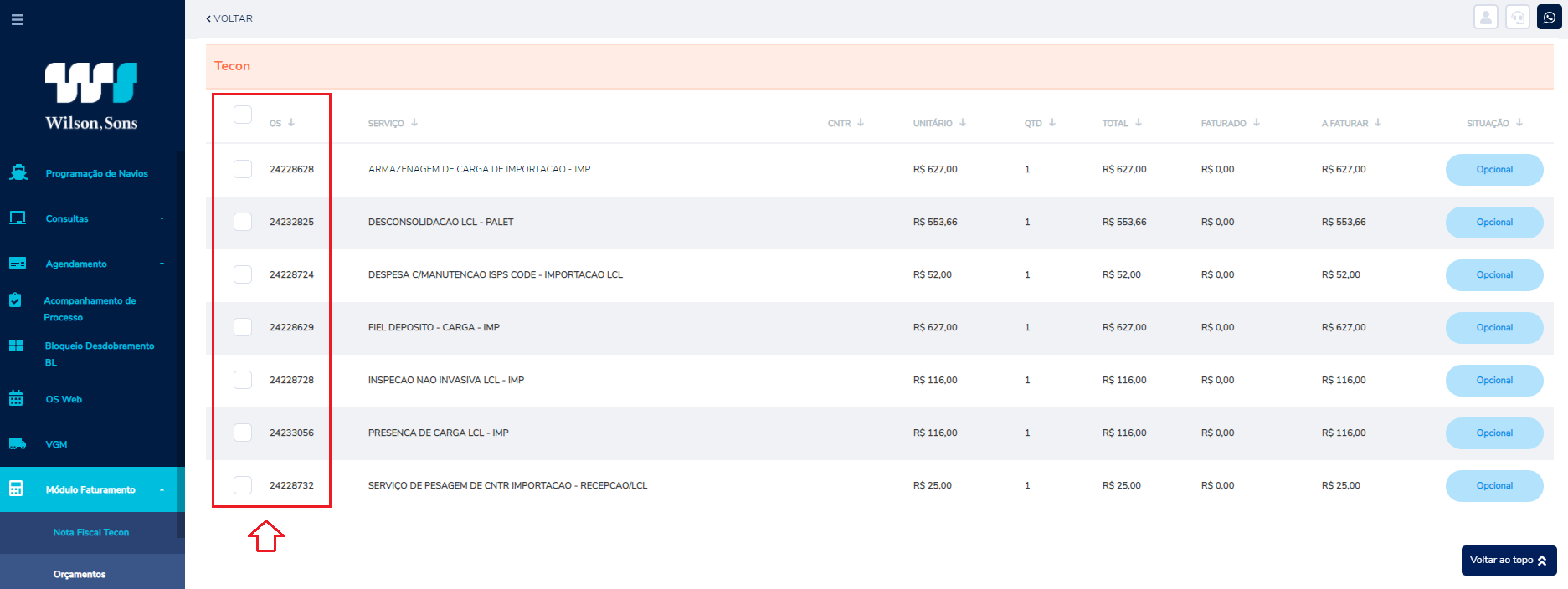Select unit price R$ 25,00
Screen dimensions: 1568x589
coord(933,485)
